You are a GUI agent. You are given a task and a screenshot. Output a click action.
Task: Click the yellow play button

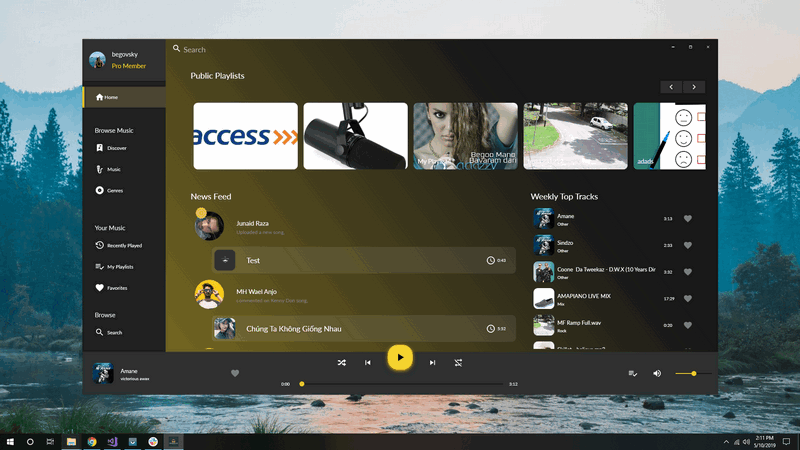point(400,358)
